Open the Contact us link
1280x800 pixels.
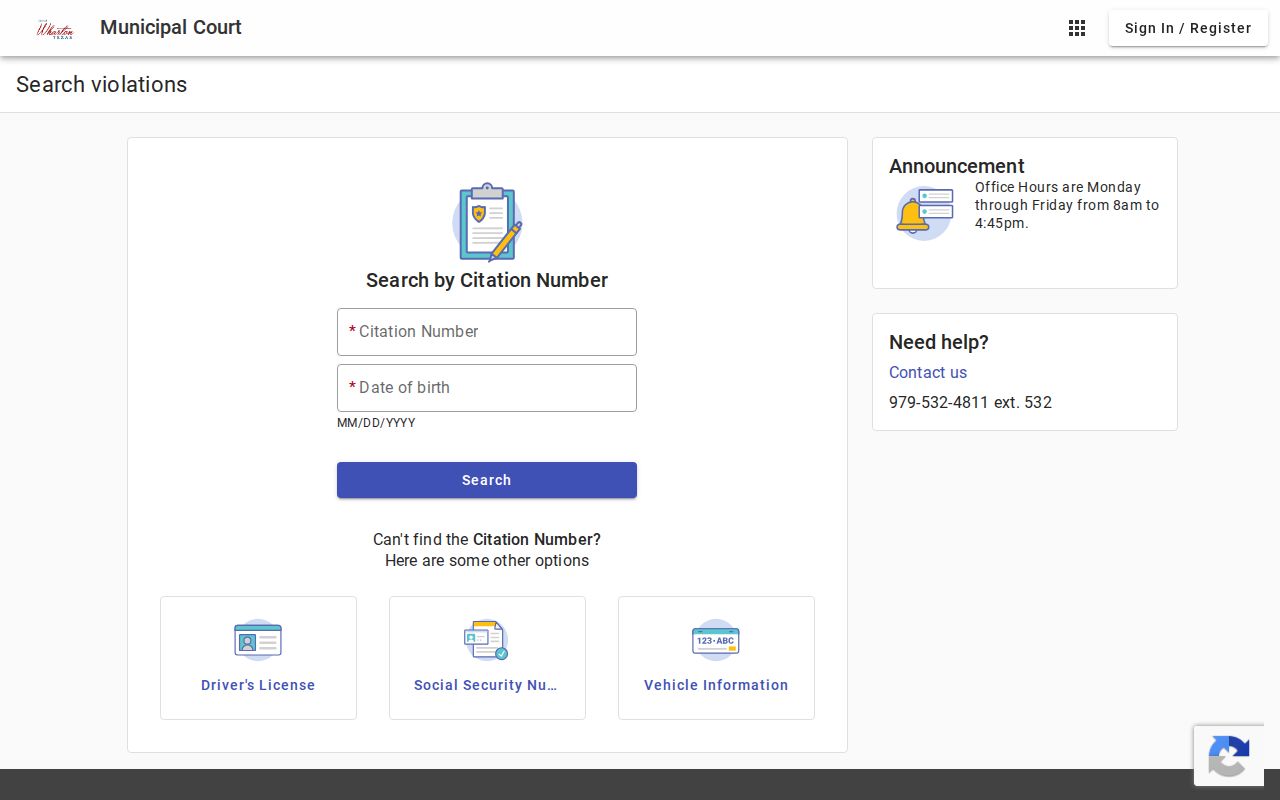pyautogui.click(x=928, y=372)
